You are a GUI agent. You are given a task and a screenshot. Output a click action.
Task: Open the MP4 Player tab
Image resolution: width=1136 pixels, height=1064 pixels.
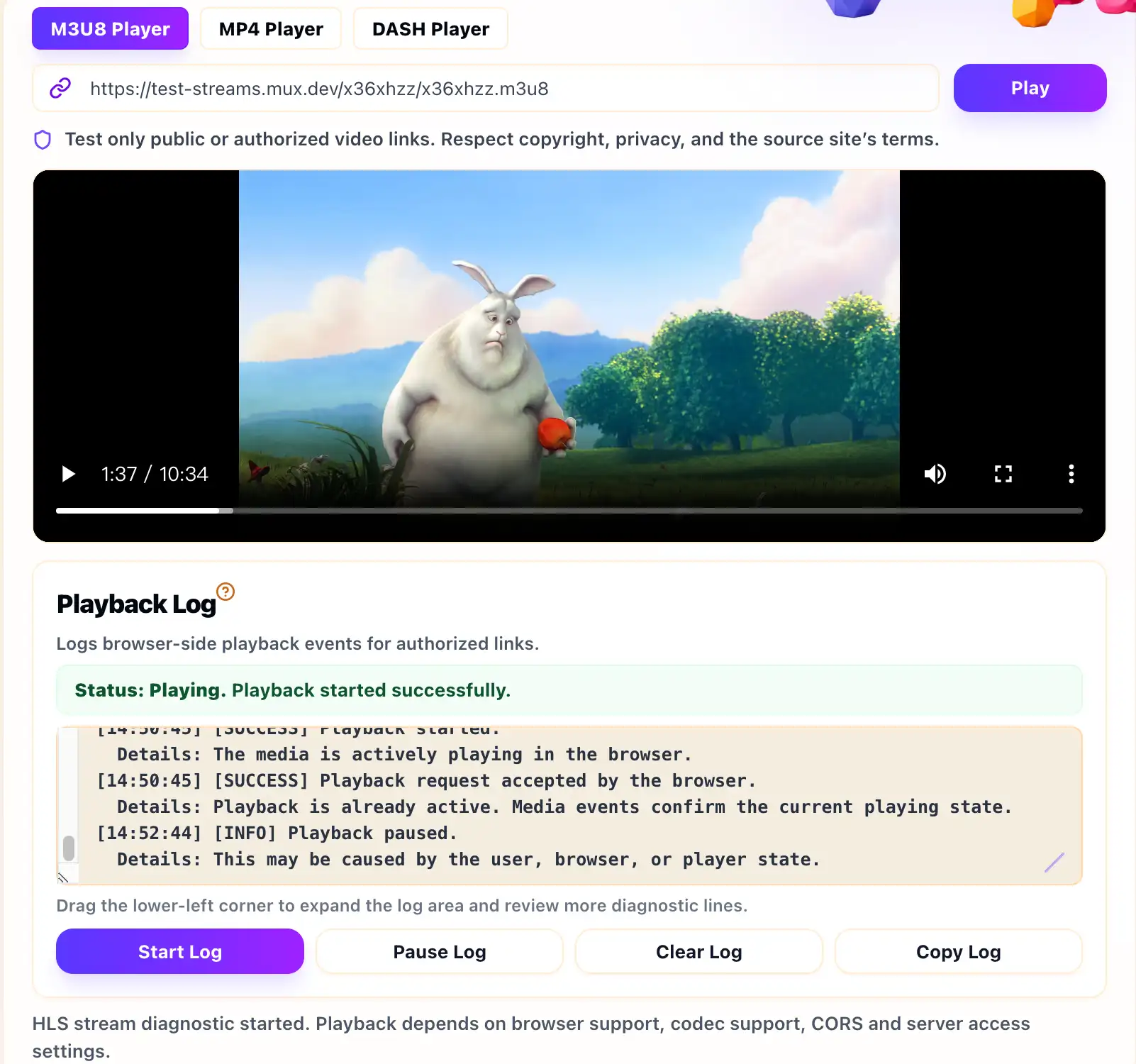[271, 29]
